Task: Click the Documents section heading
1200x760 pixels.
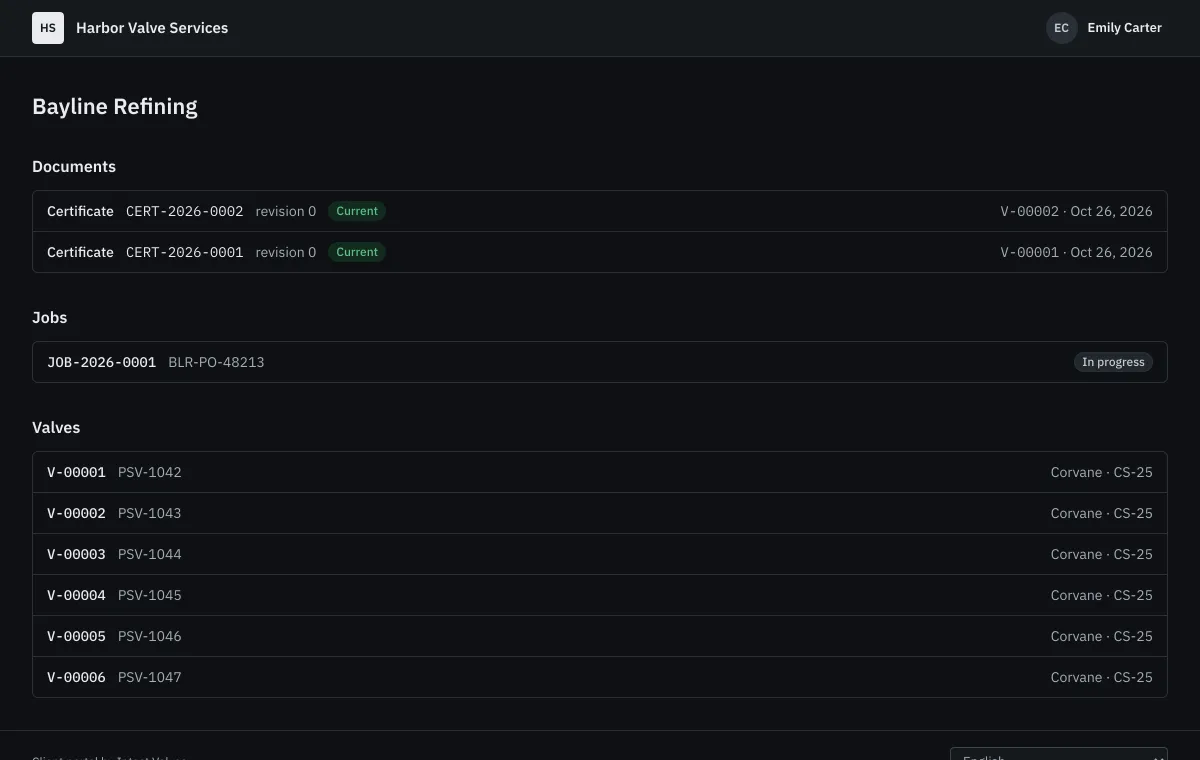Action: [x=74, y=166]
